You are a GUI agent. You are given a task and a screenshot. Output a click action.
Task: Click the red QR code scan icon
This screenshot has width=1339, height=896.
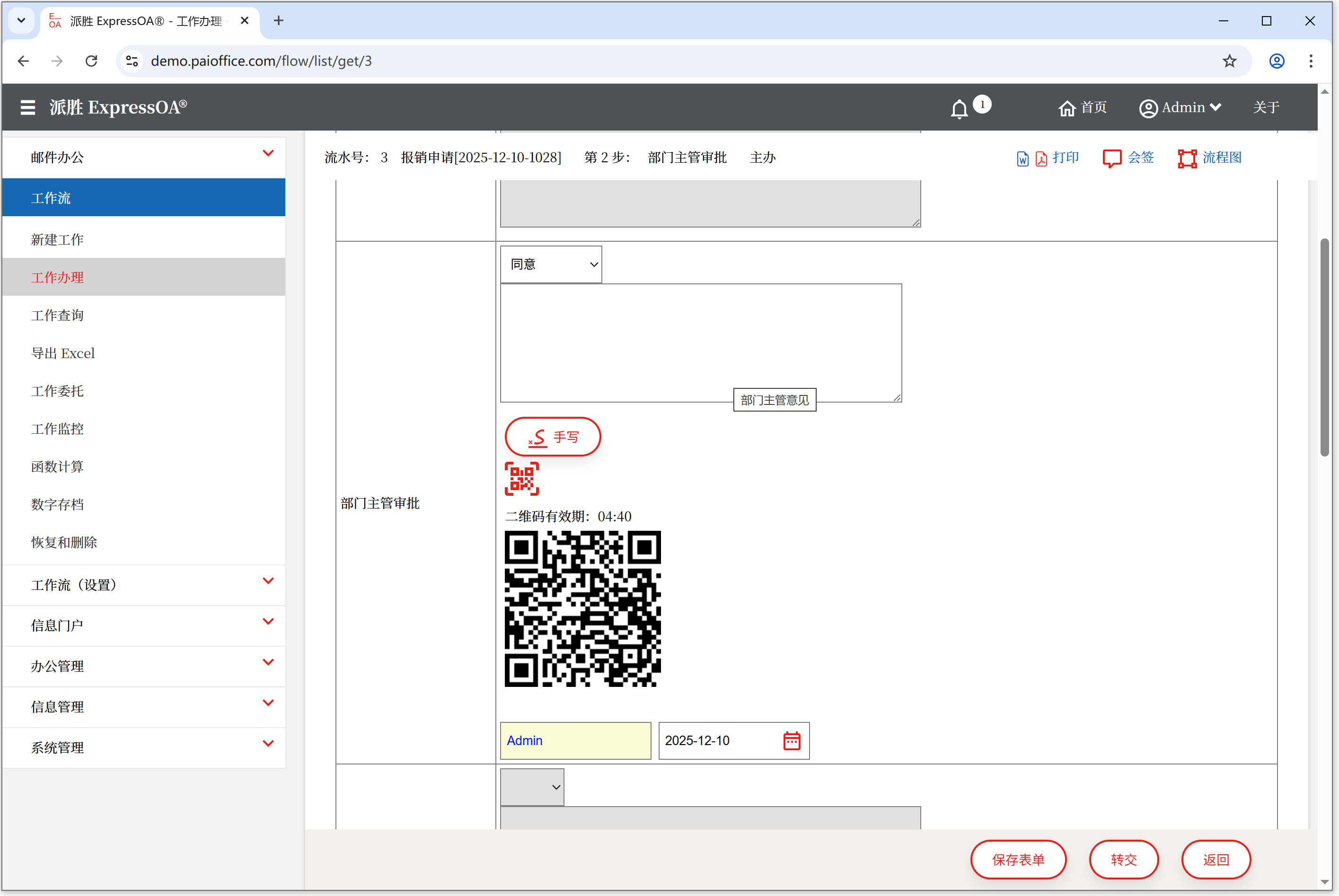coord(521,478)
